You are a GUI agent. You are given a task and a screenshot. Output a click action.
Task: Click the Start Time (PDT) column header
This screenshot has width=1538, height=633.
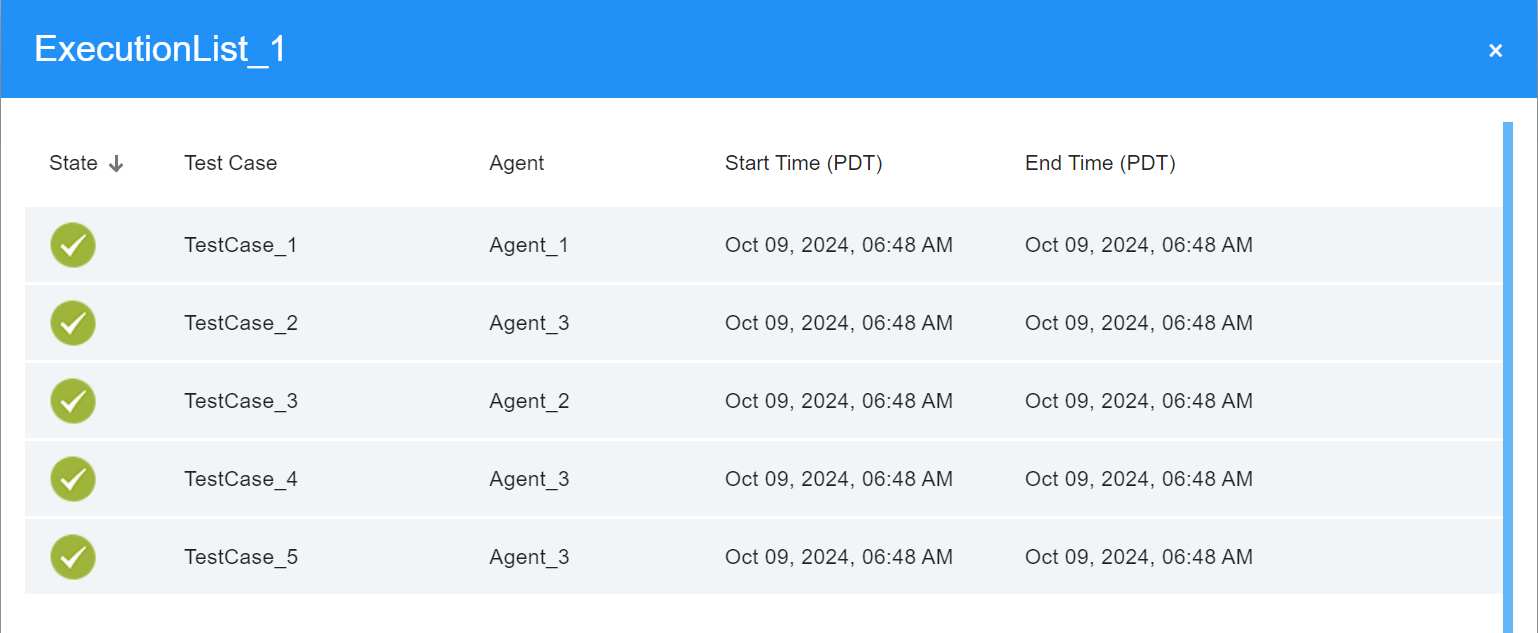tap(803, 163)
